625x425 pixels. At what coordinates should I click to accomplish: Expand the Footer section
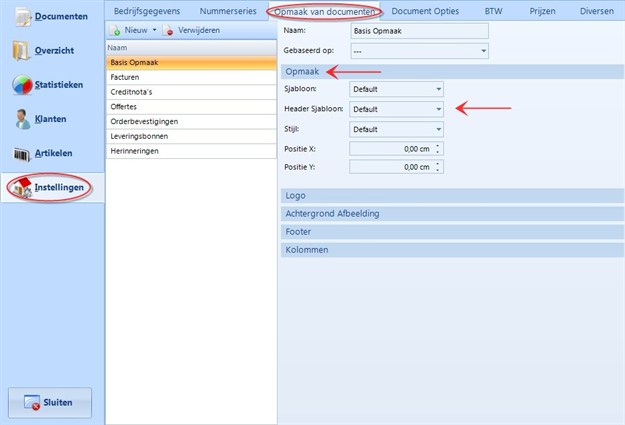452,232
